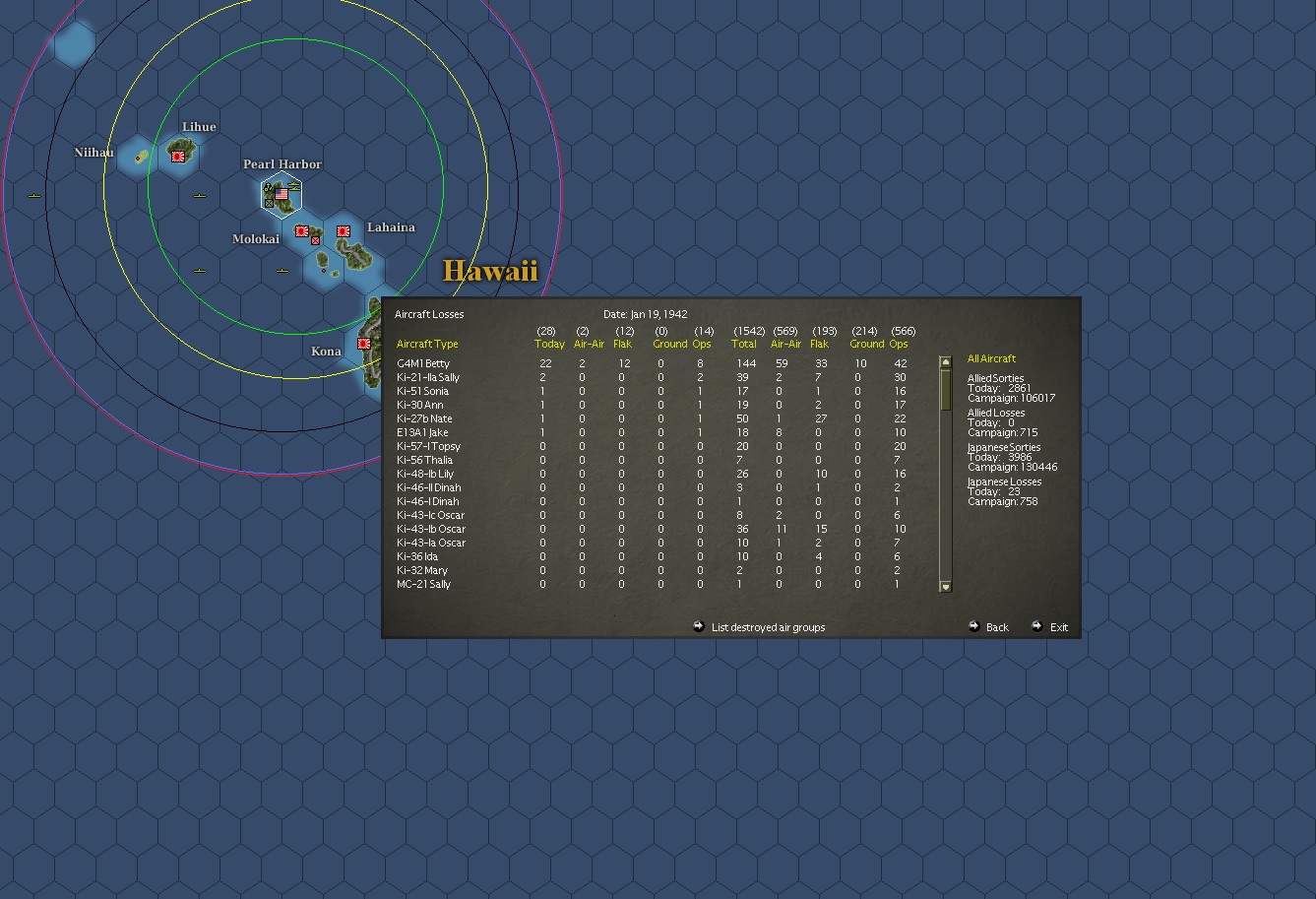The height and width of the screenshot is (899, 1316).
Task: Sort by campaign Air-Air column under (569)
Action: (x=785, y=344)
